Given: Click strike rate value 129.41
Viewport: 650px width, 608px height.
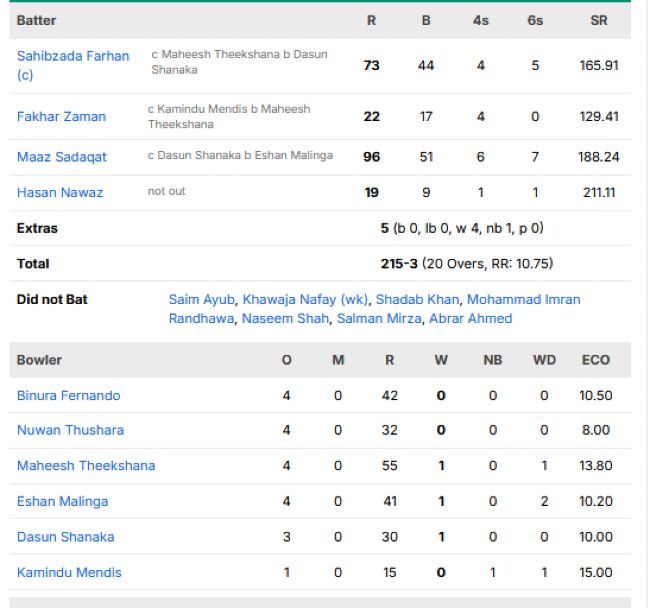Looking at the screenshot, I should 599,116.
